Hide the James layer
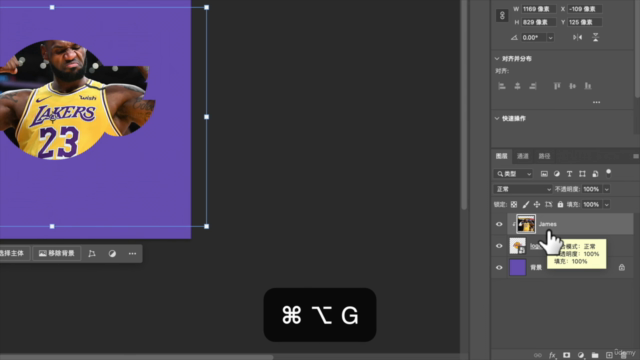The width and height of the screenshot is (640, 360). (x=499, y=224)
